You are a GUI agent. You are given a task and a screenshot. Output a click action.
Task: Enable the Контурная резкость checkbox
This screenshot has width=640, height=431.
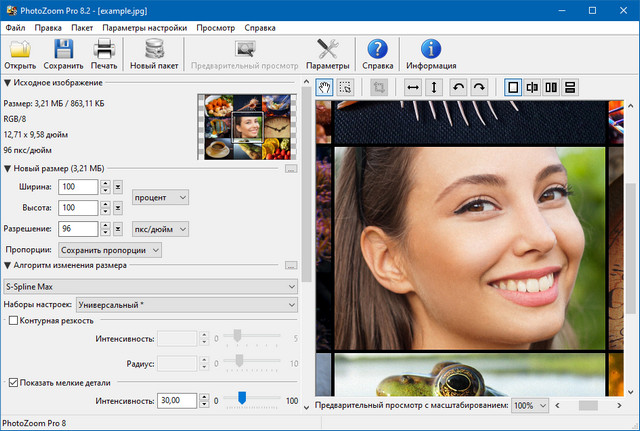tap(14, 320)
